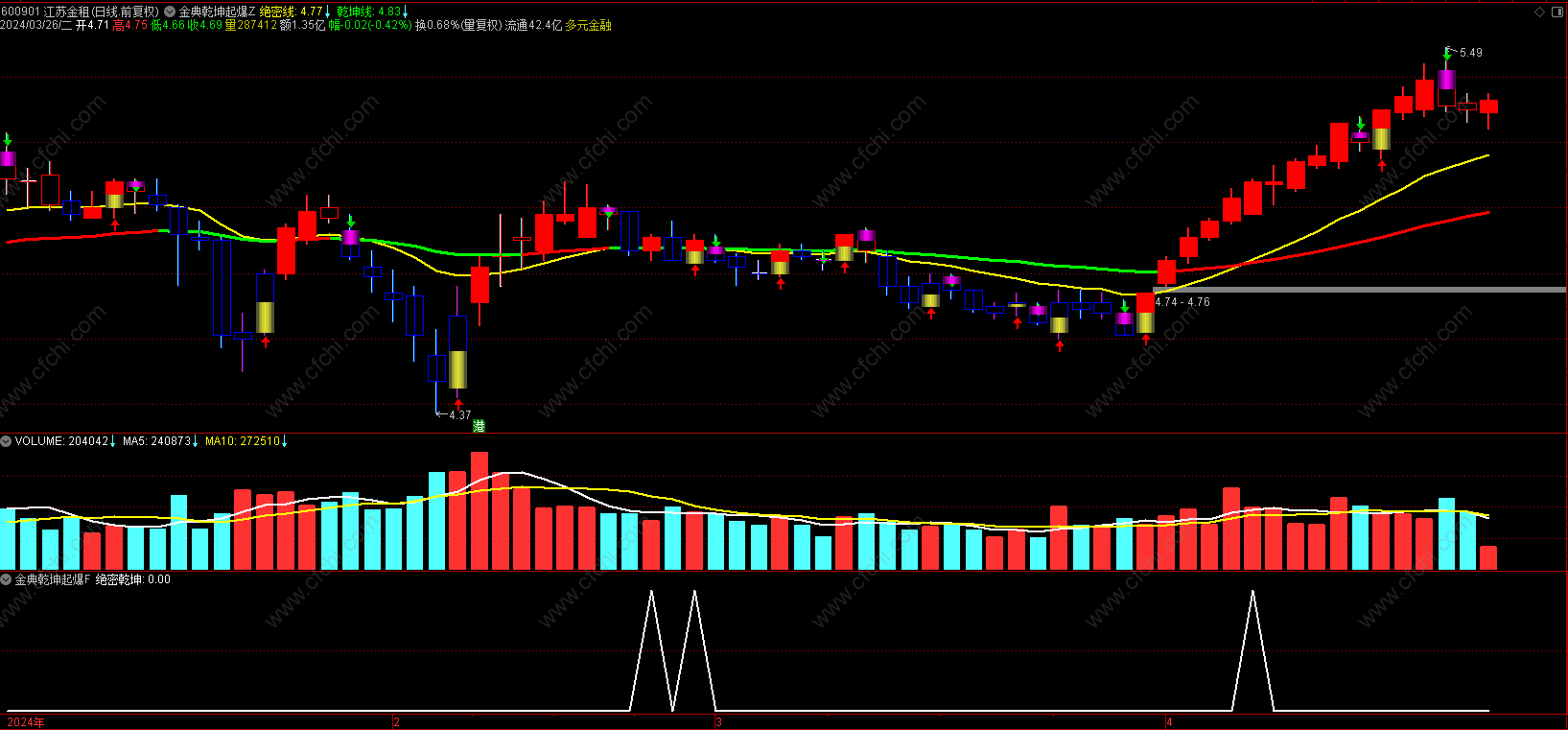
Task: Expand the 金典乾坤起爆Z indicator dropdown
Action: [x=170, y=12]
